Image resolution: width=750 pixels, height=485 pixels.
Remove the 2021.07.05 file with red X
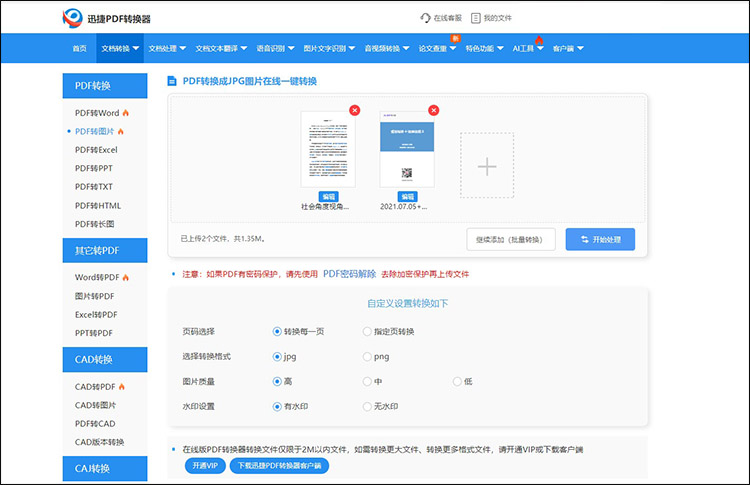click(433, 110)
